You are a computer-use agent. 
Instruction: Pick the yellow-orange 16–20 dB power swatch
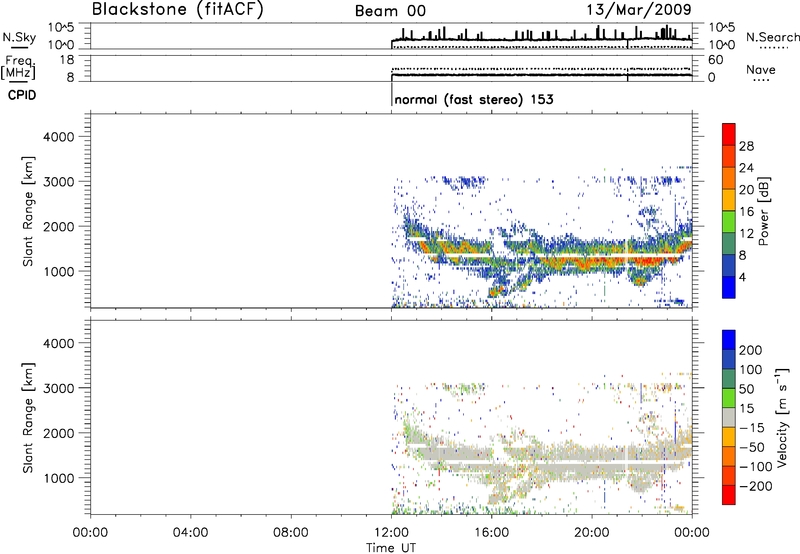[x=729, y=200]
